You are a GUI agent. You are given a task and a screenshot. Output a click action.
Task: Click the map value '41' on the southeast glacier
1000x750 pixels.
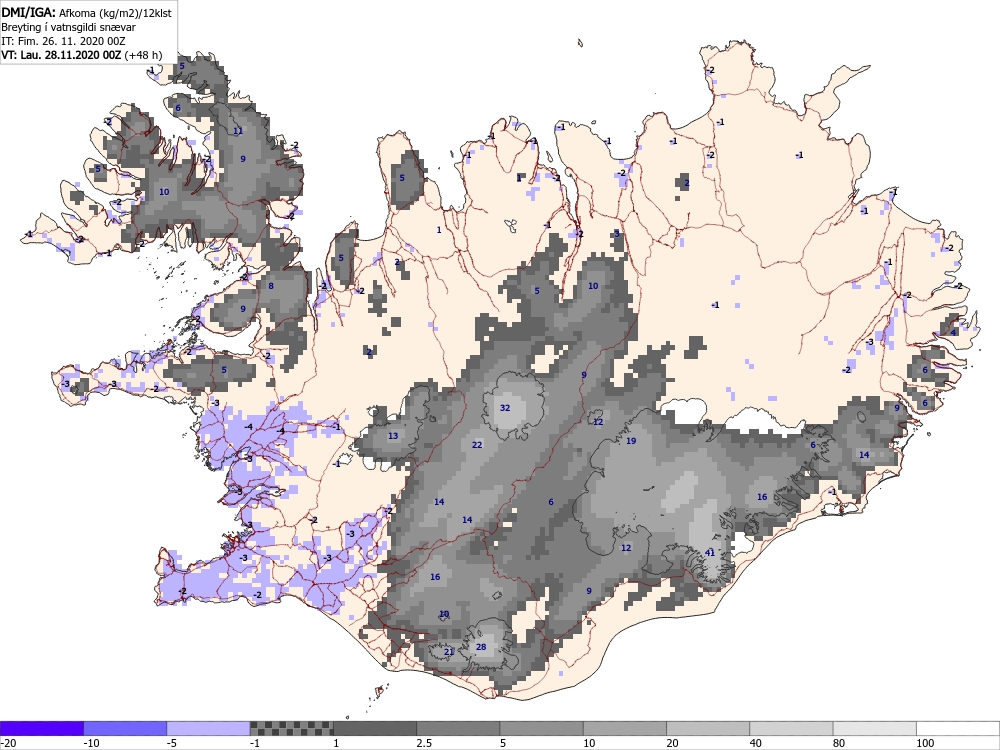[x=710, y=552]
